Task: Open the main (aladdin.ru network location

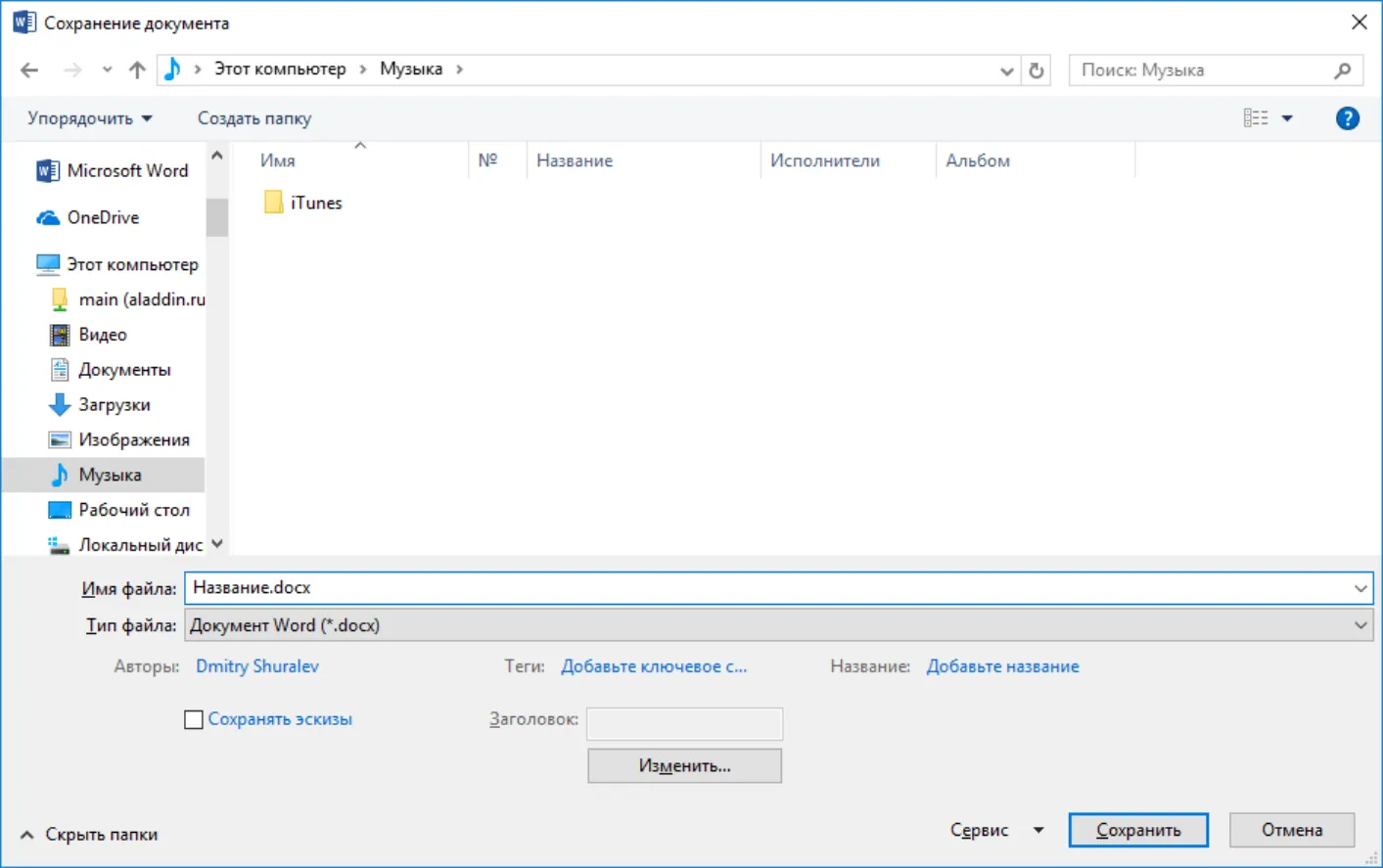Action: click(127, 299)
